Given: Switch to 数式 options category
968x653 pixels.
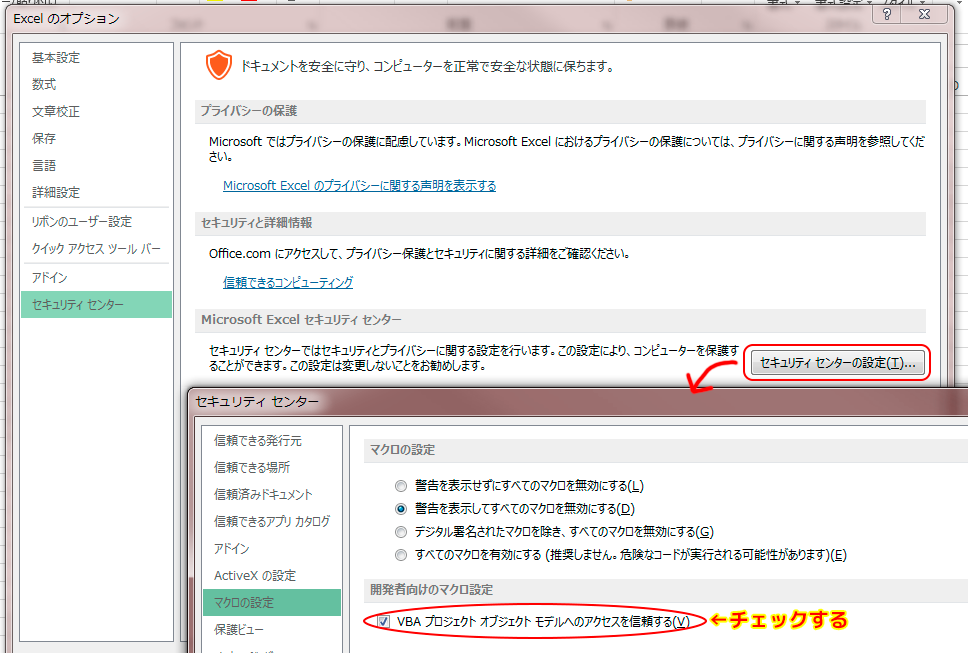Looking at the screenshot, I should point(44,85).
